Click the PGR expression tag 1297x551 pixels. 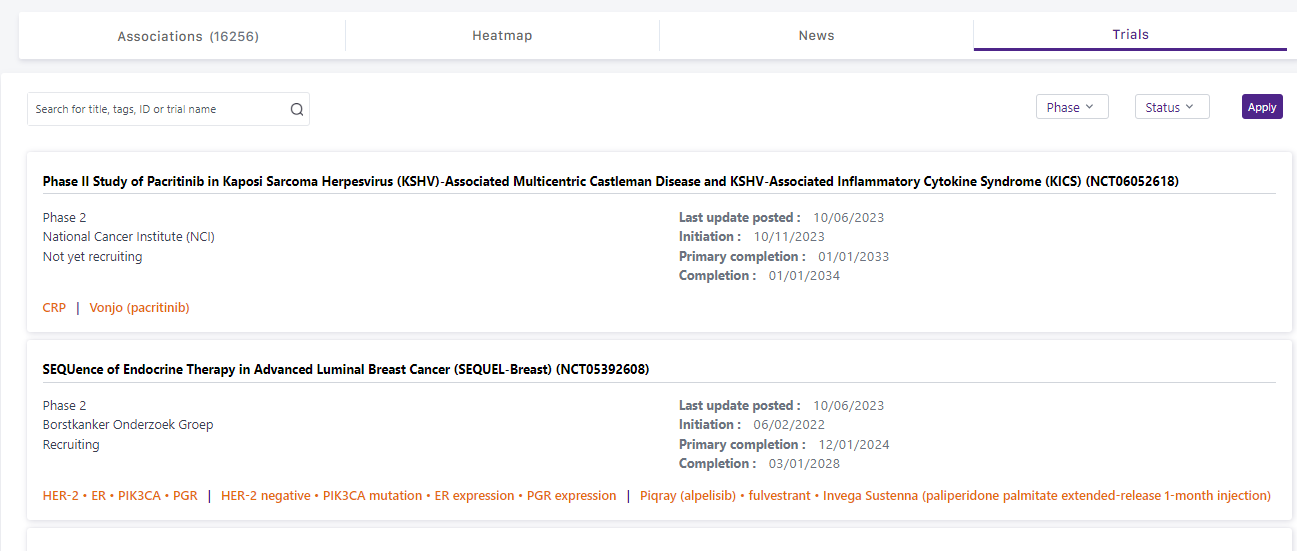coord(571,496)
